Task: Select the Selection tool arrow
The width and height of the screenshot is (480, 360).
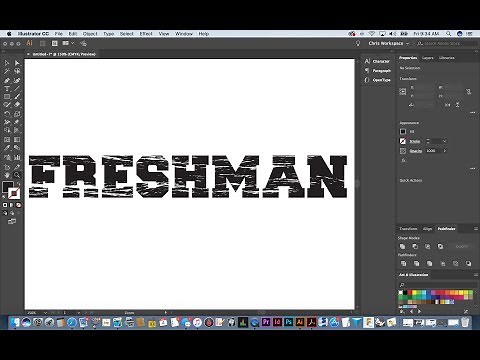Action: pyautogui.click(x=7, y=63)
